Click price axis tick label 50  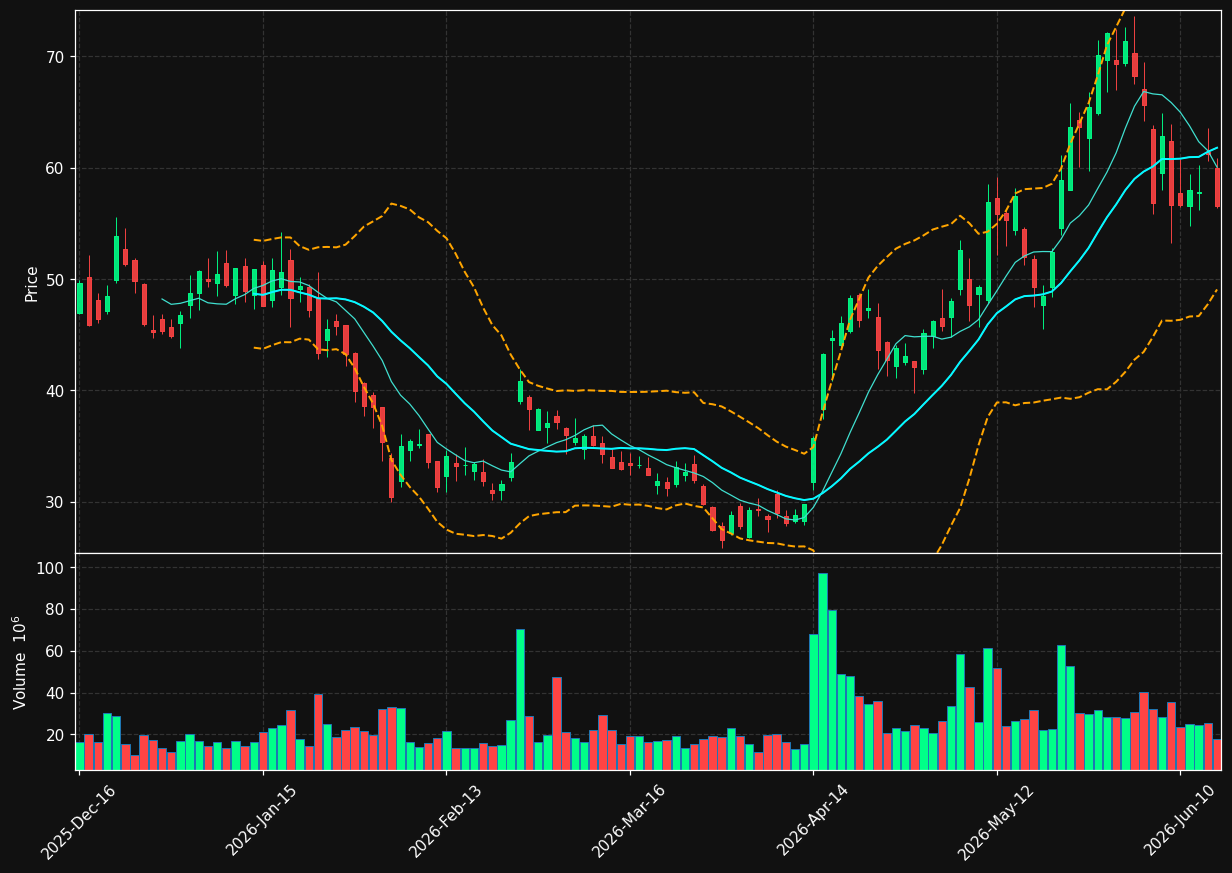coord(54,279)
